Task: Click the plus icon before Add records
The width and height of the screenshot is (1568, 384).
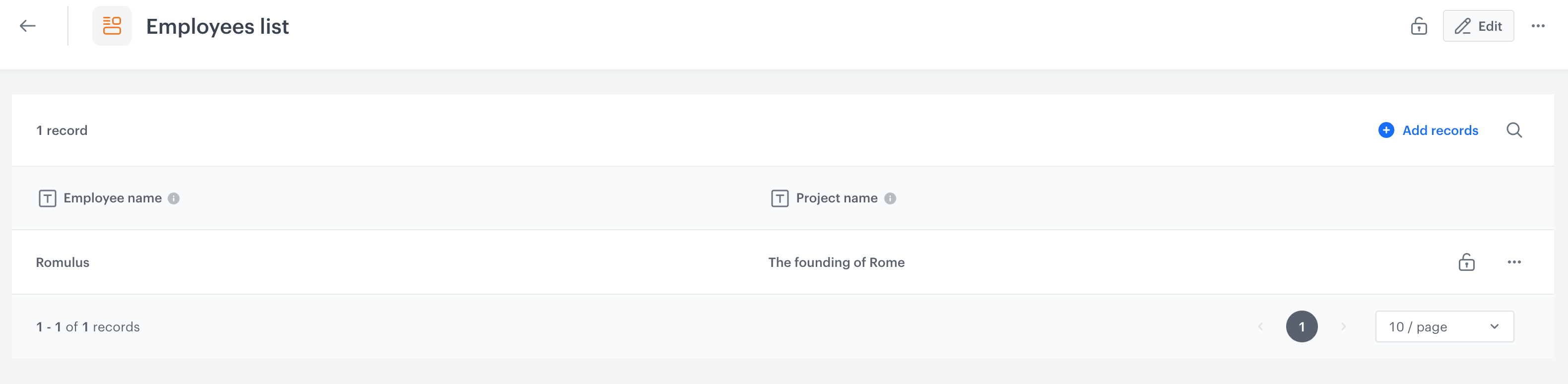Action: (x=1386, y=130)
